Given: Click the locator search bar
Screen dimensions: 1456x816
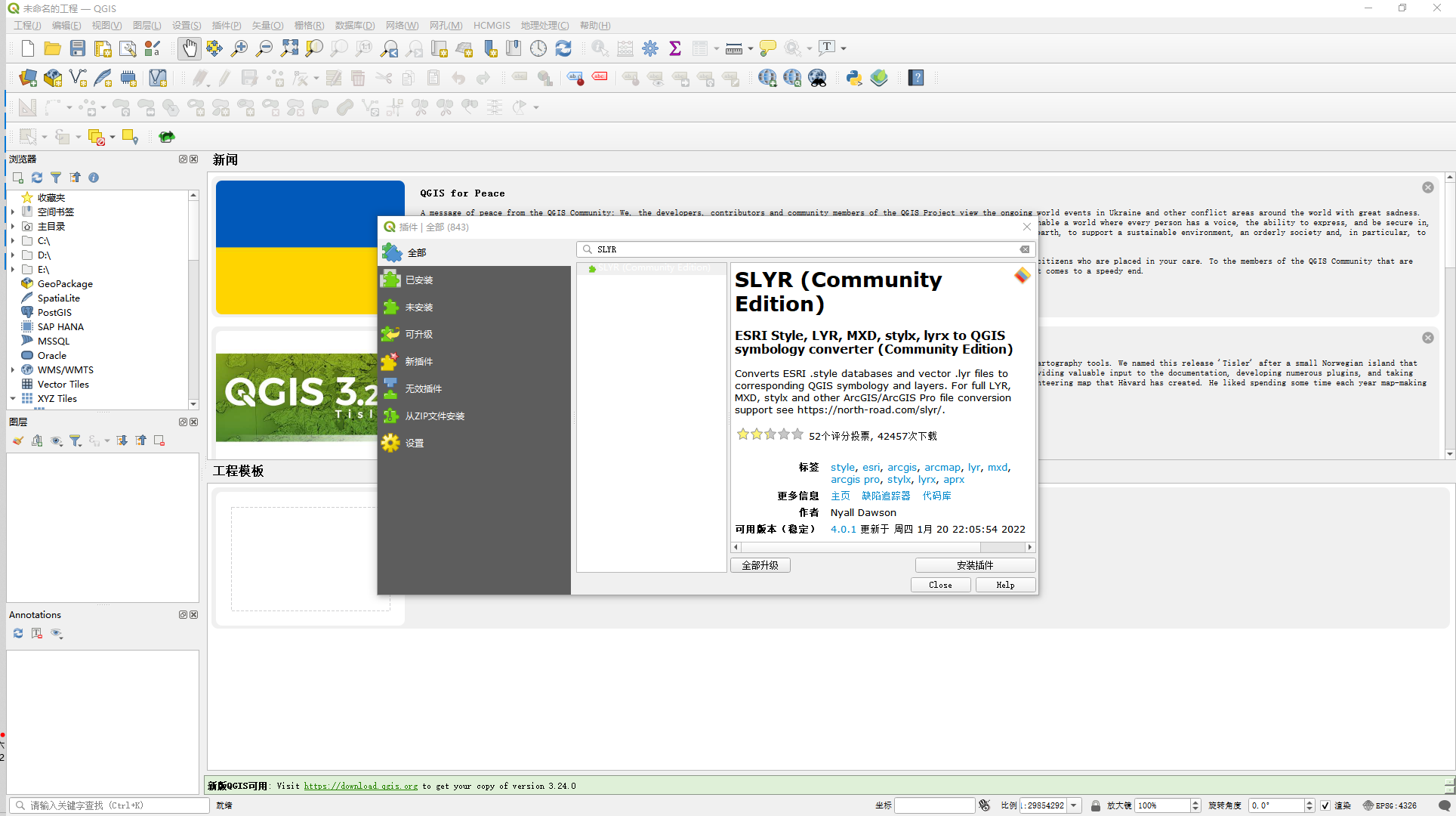Looking at the screenshot, I should click(x=109, y=805).
